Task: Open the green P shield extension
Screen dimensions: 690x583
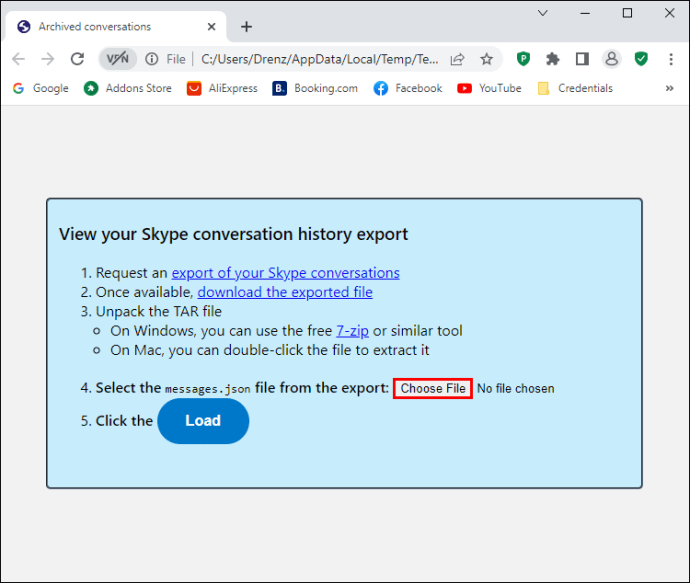Action: 523,59
